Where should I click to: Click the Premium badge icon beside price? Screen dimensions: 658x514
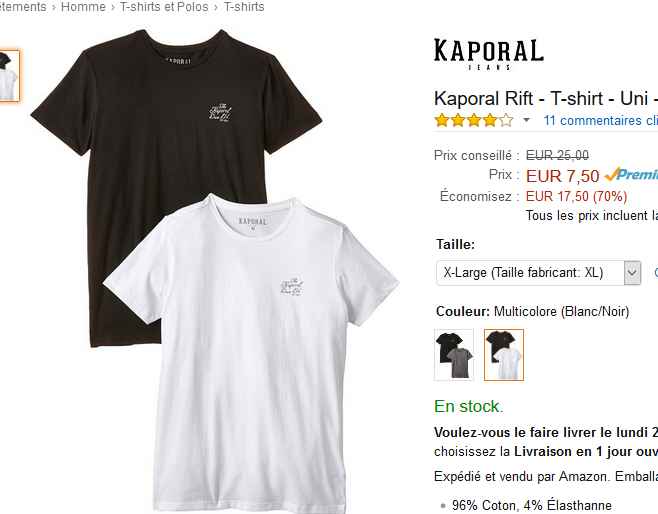pyautogui.click(x=631, y=175)
